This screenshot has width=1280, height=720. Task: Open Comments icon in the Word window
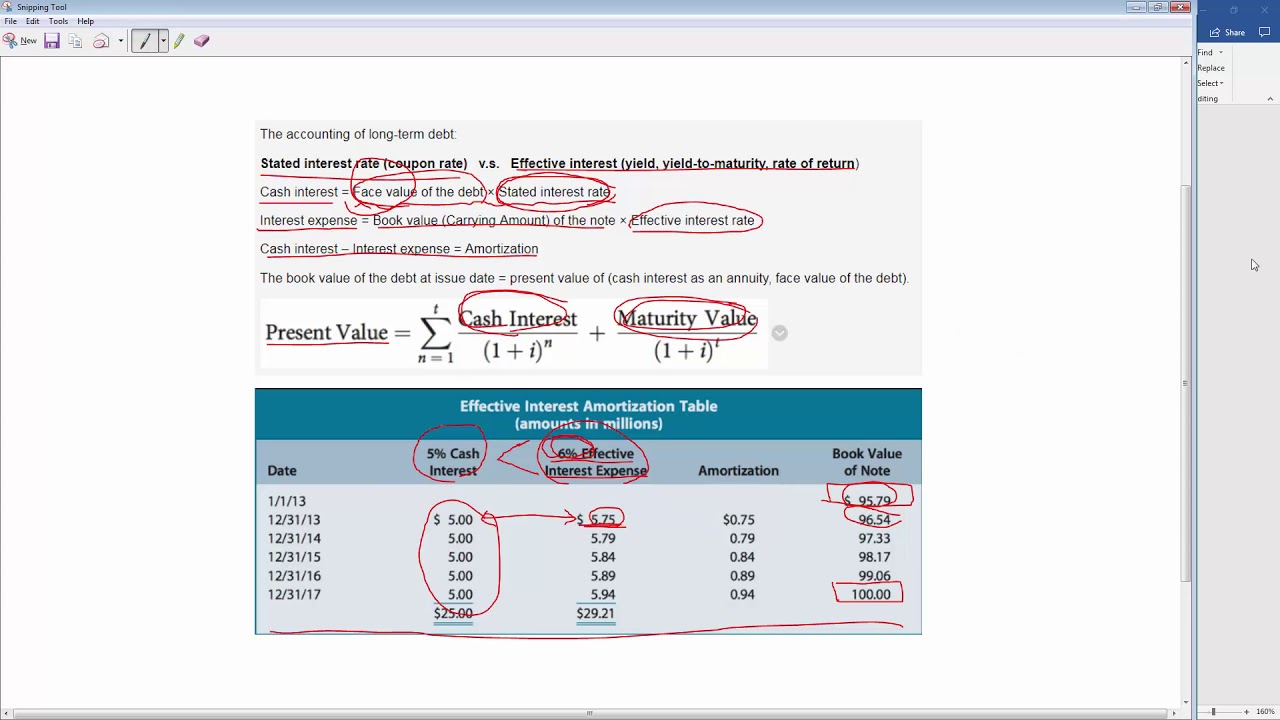tap(1264, 33)
